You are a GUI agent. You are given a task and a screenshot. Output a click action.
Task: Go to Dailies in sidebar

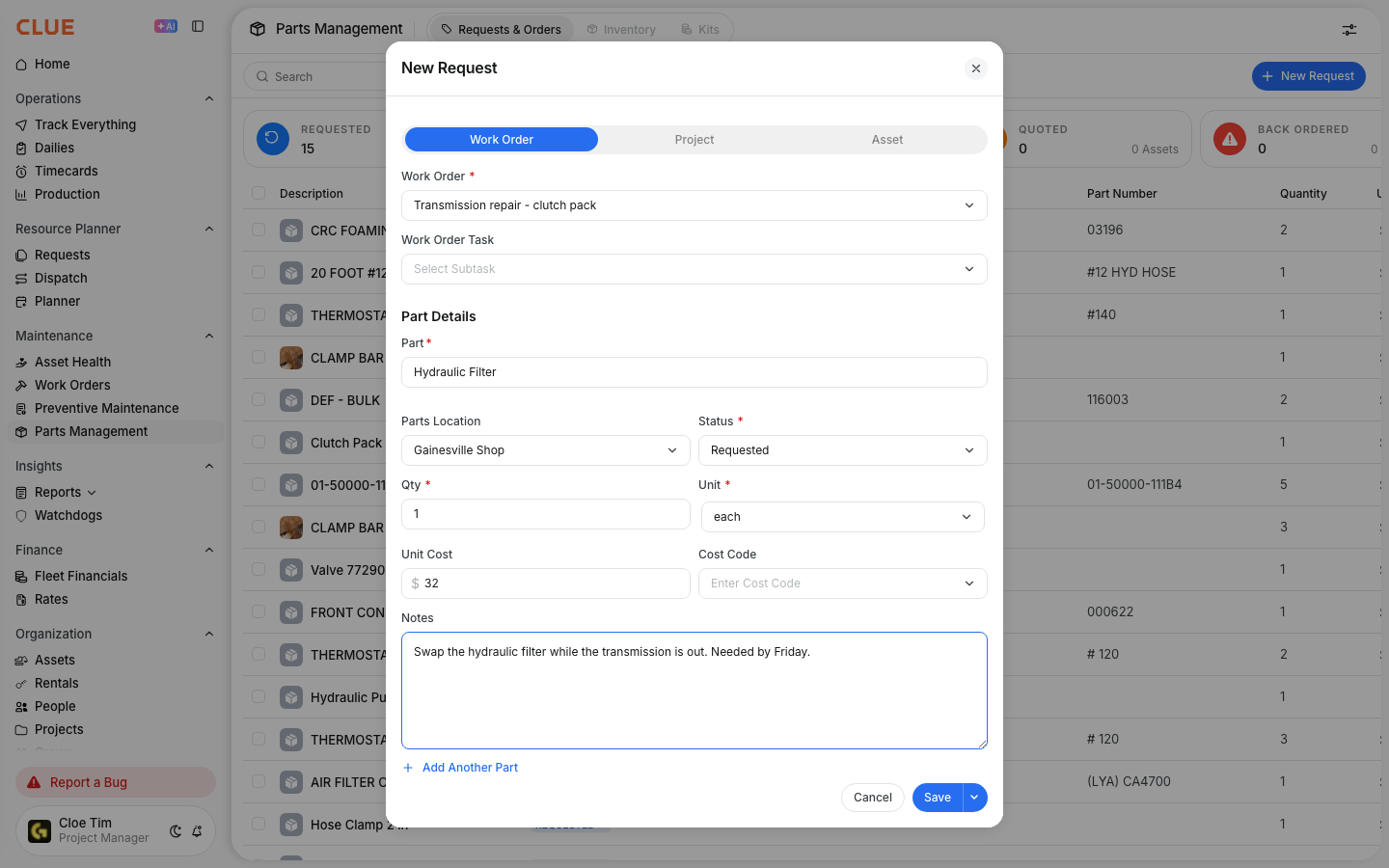(x=54, y=148)
